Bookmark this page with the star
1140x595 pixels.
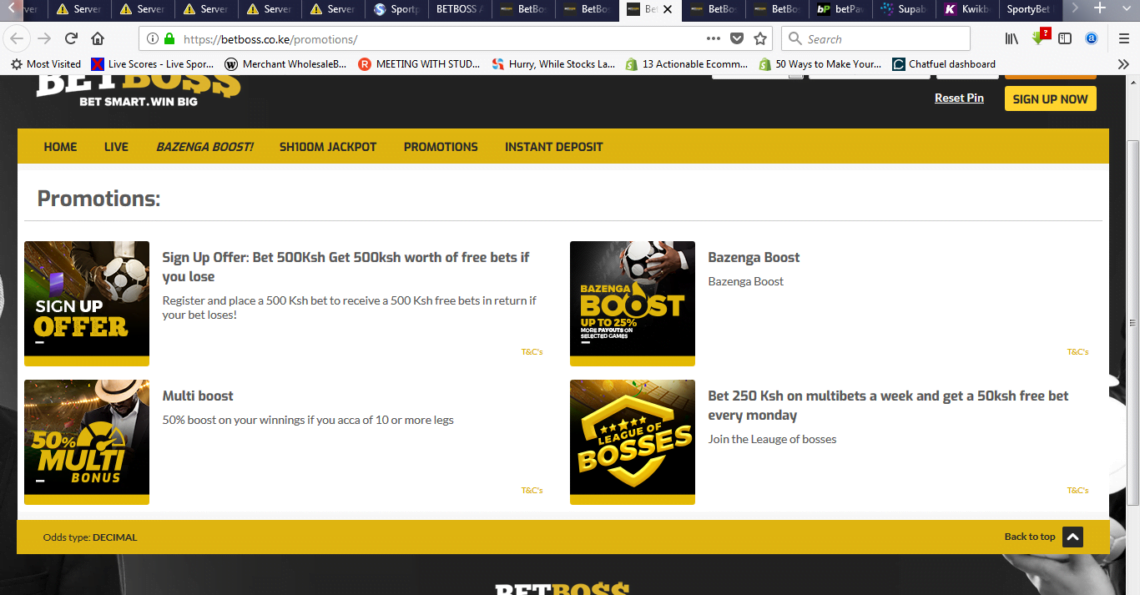(760, 39)
